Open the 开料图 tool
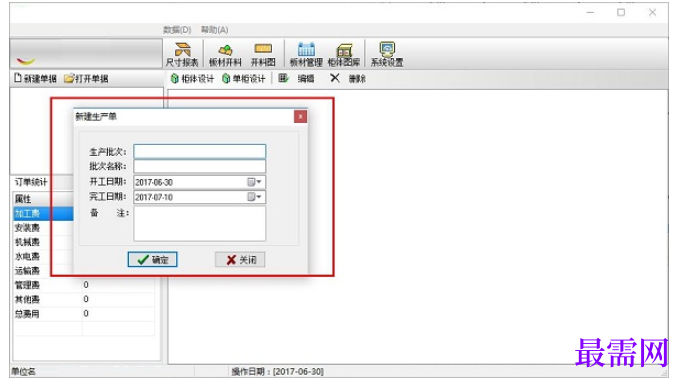This screenshot has width=687, height=384. 263,54
